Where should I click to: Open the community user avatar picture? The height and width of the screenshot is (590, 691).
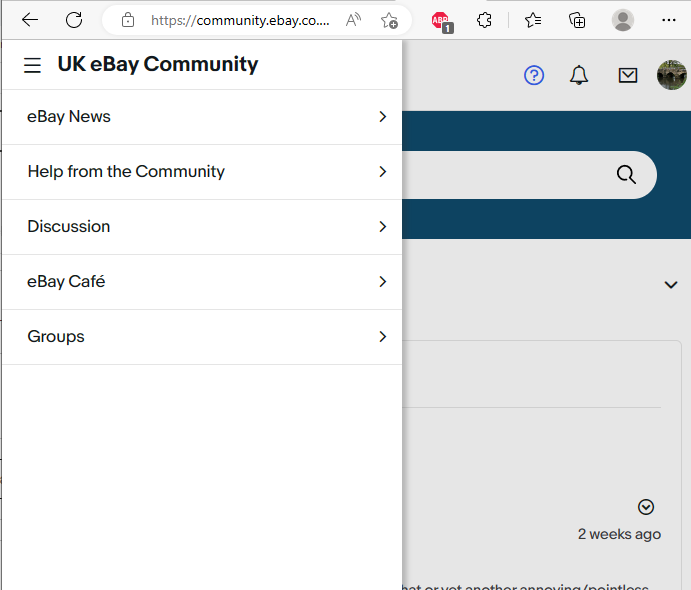(673, 75)
